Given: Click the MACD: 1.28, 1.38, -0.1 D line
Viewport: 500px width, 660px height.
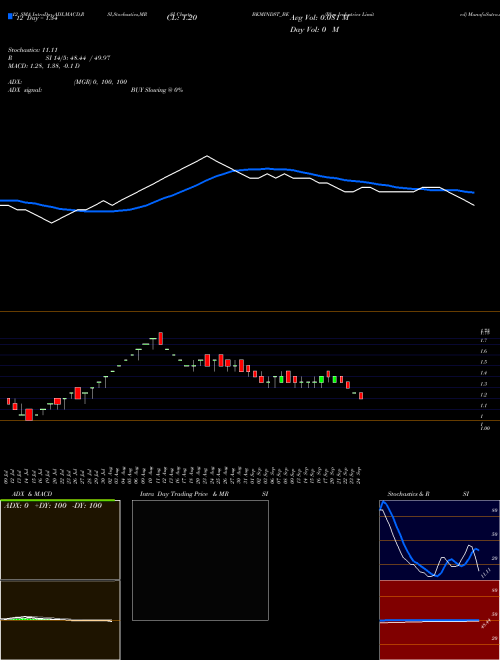Looking at the screenshot, I should coord(44,66).
